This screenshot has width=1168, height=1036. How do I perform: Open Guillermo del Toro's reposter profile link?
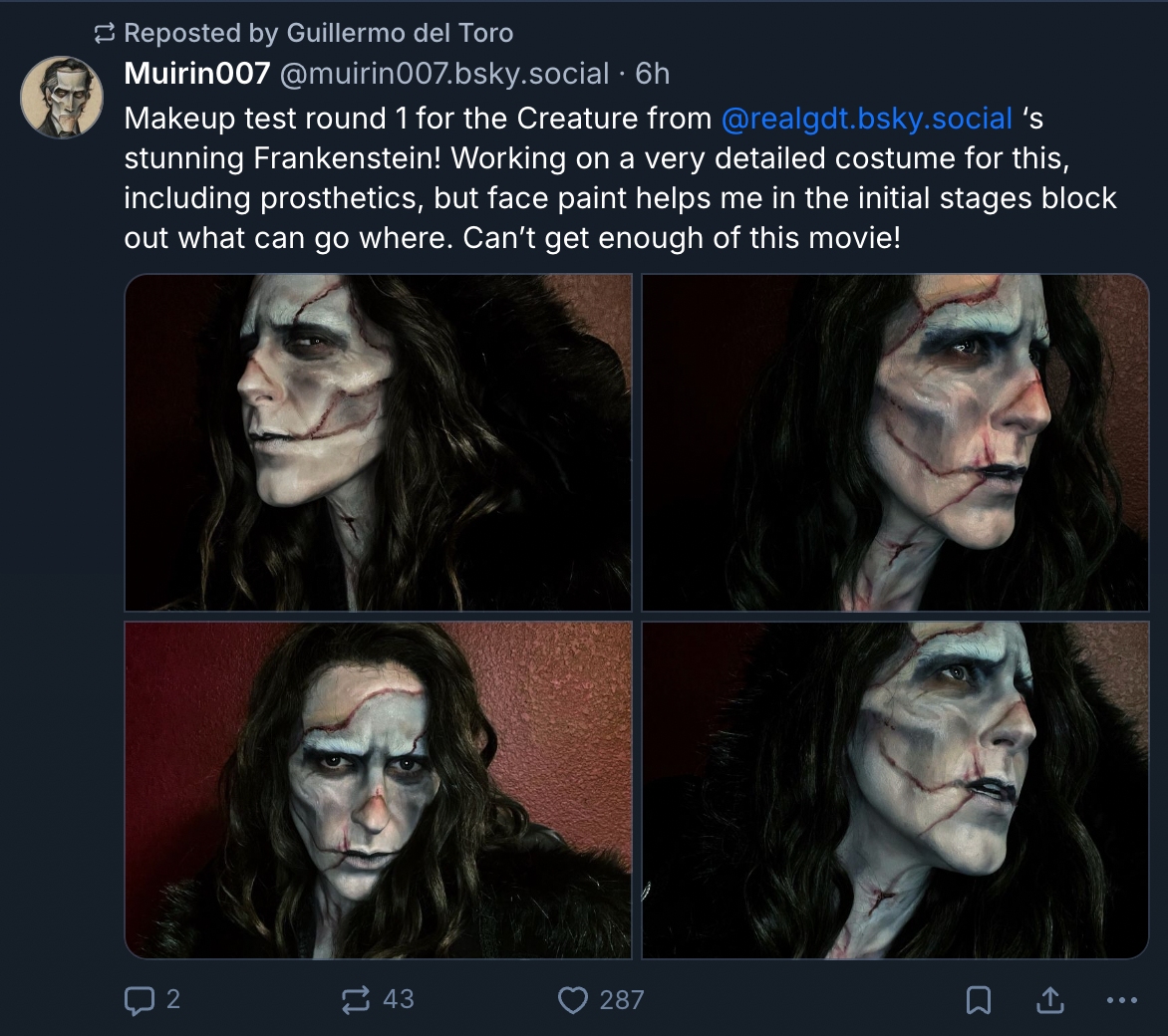400,33
